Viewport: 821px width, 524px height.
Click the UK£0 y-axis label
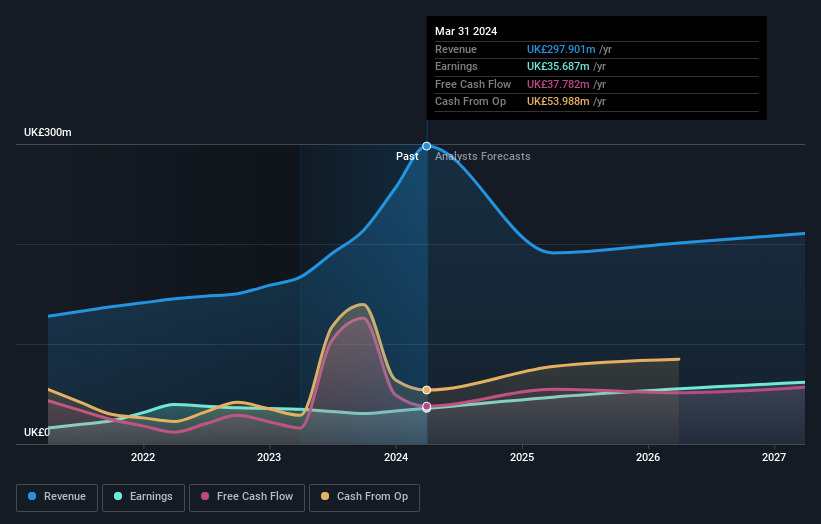coord(37,432)
